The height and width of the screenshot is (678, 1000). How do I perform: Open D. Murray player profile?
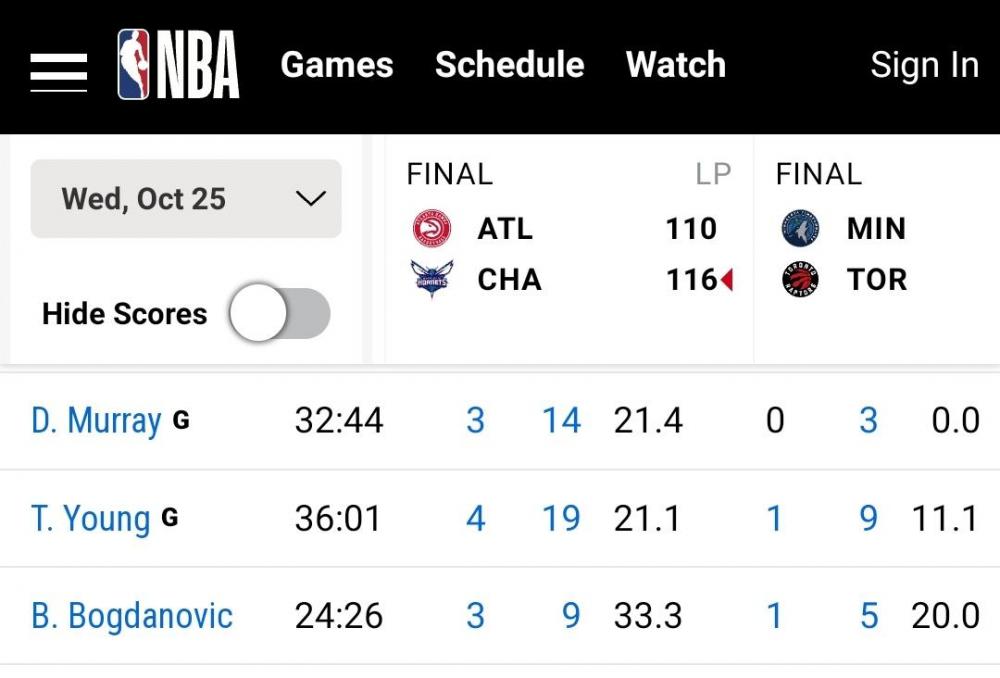tap(96, 421)
